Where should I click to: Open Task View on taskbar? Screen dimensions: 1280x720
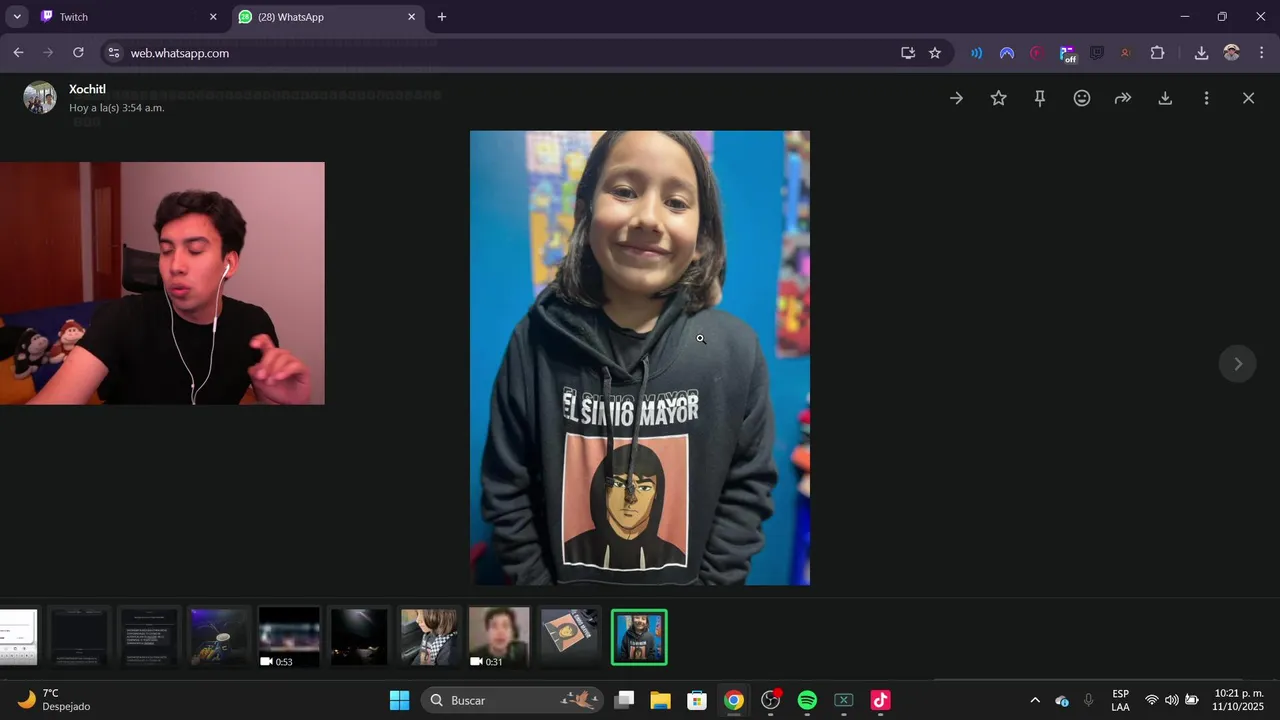(x=624, y=700)
